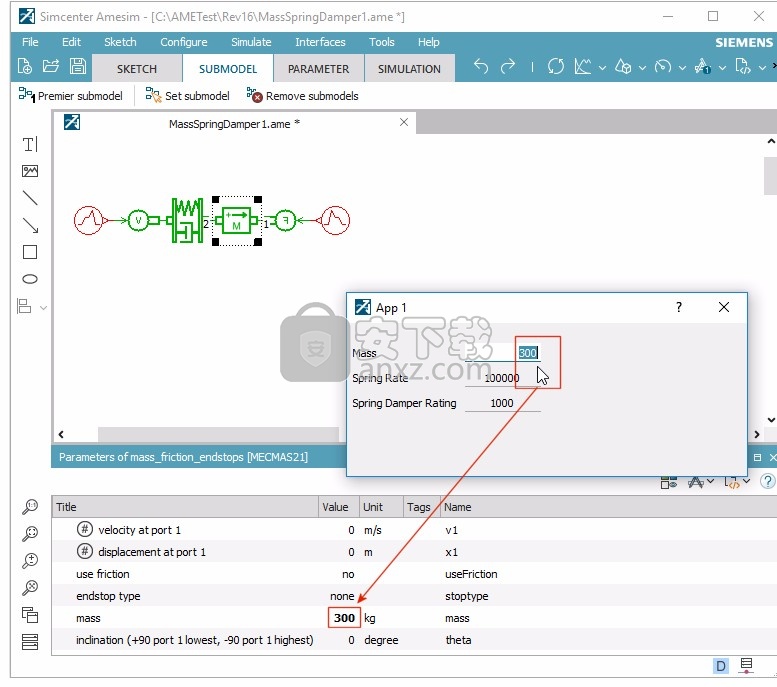The image size is (777, 687).
Task: Click the list status icon at the bottom right
Action: tap(746, 665)
